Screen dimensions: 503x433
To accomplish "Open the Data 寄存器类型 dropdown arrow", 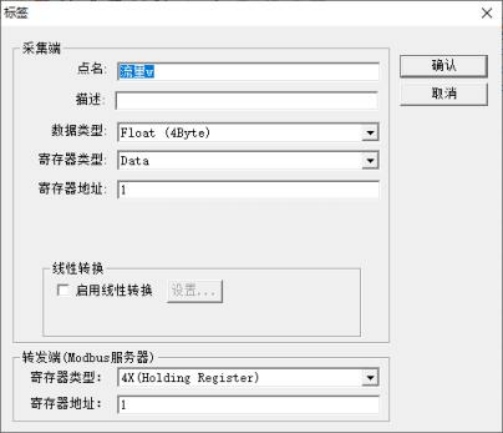I will click(370, 161).
